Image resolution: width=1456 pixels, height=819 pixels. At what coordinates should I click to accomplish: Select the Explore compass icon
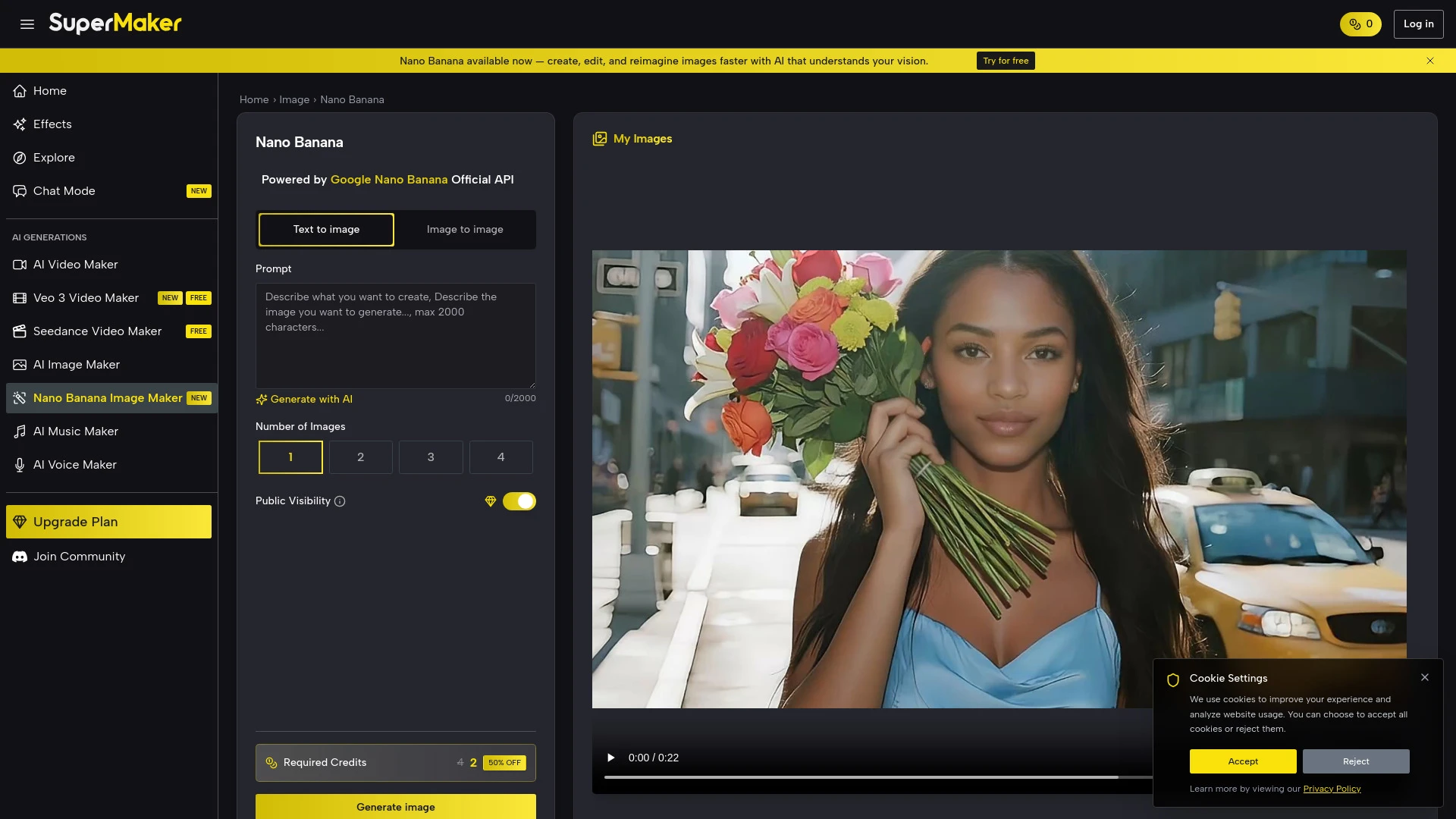click(x=20, y=157)
